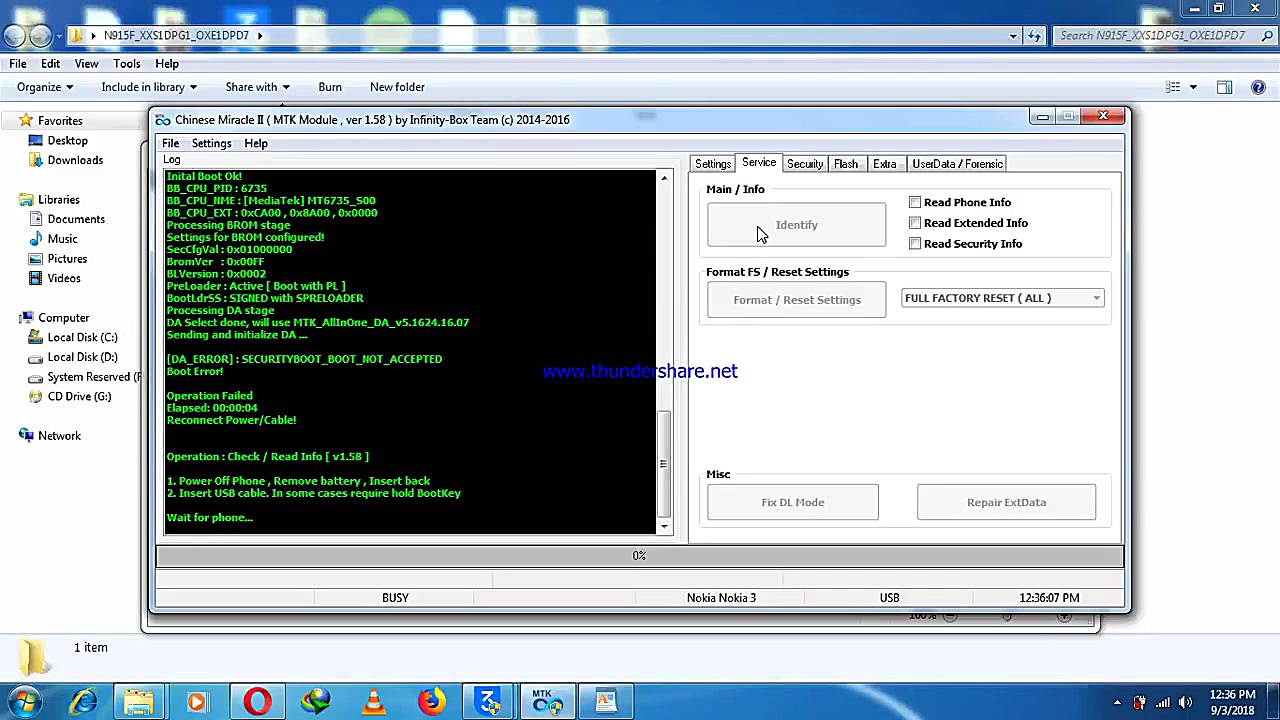Open Explorer help question mark icon

1259,87
